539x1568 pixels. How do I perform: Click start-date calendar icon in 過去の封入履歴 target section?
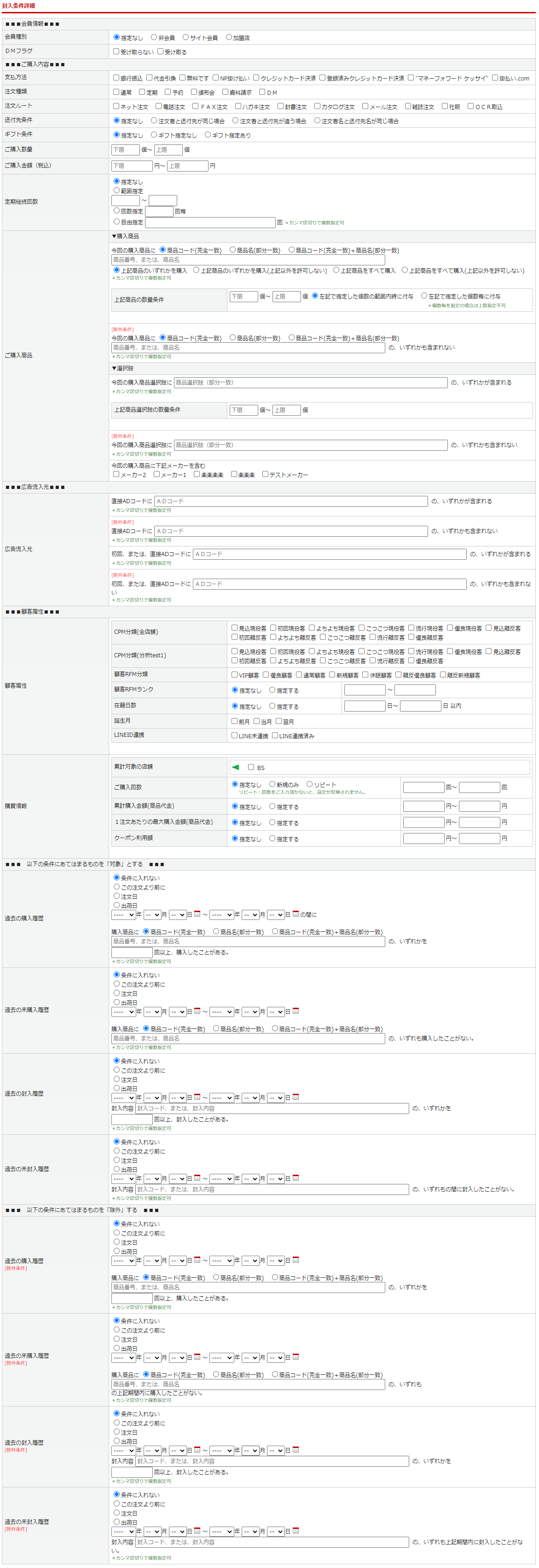[x=197, y=1097]
